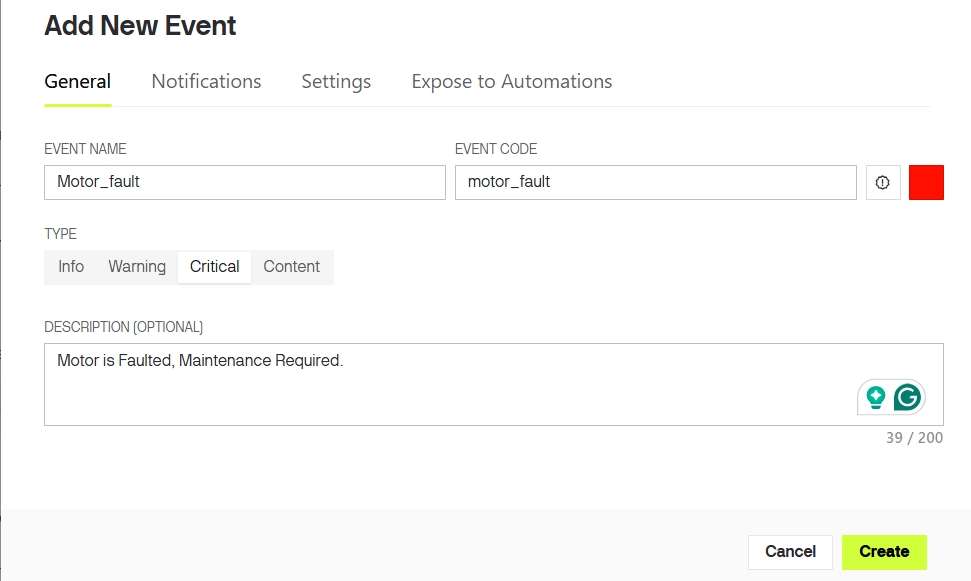The height and width of the screenshot is (581, 971).
Task: Open the Settings tab
Action: click(336, 82)
